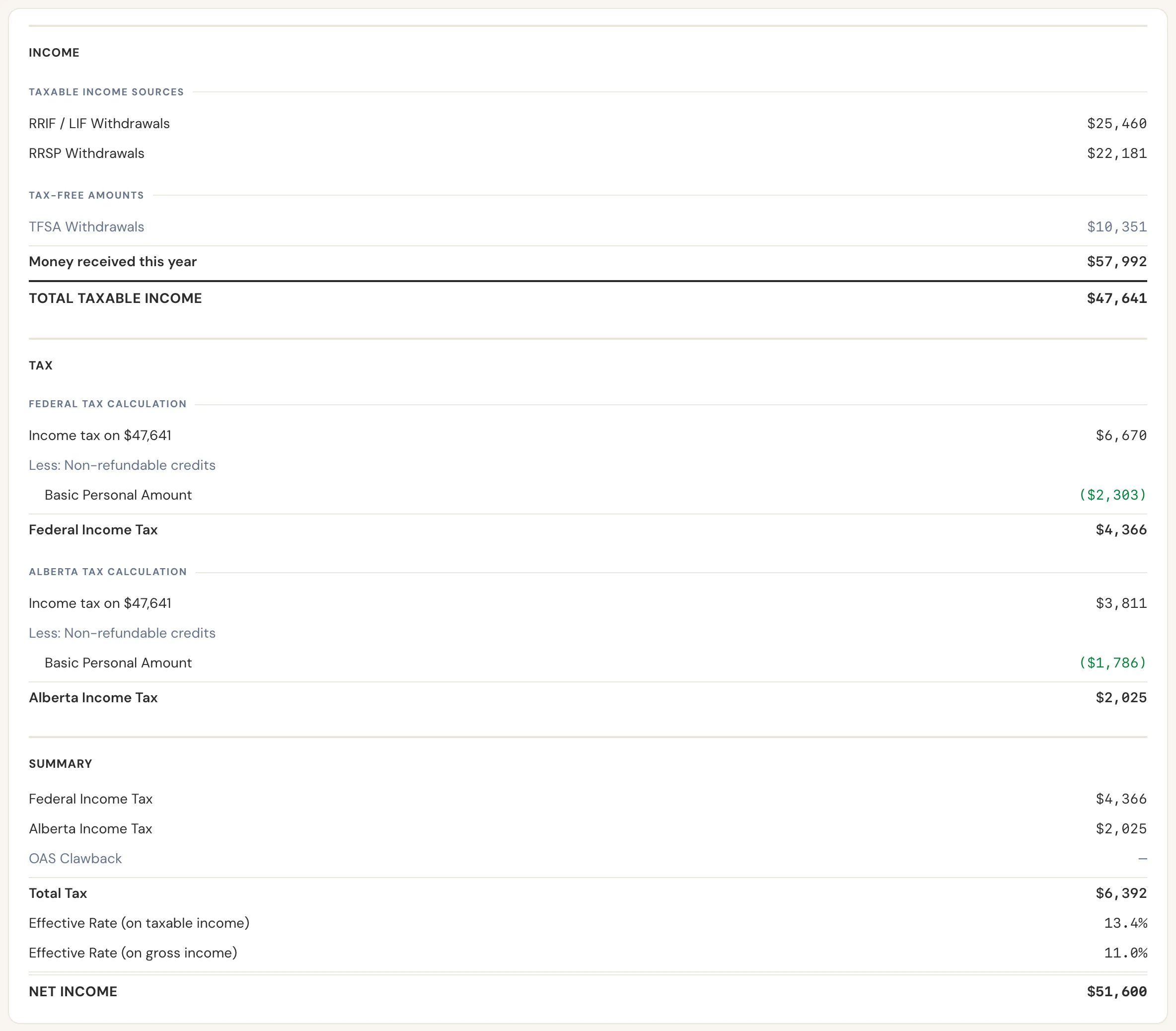Click the NET INCOME label
The height and width of the screenshot is (1031, 1176).
coord(73,991)
